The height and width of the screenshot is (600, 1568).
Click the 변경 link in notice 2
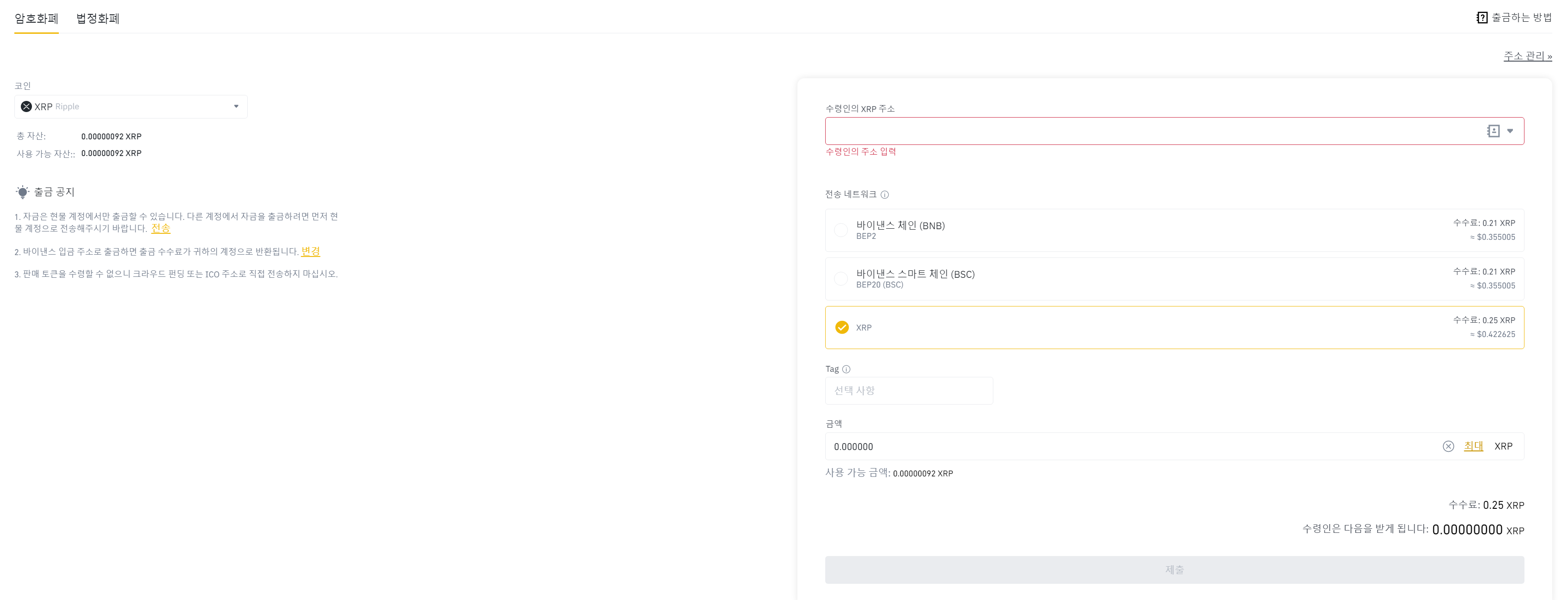pyautogui.click(x=310, y=251)
